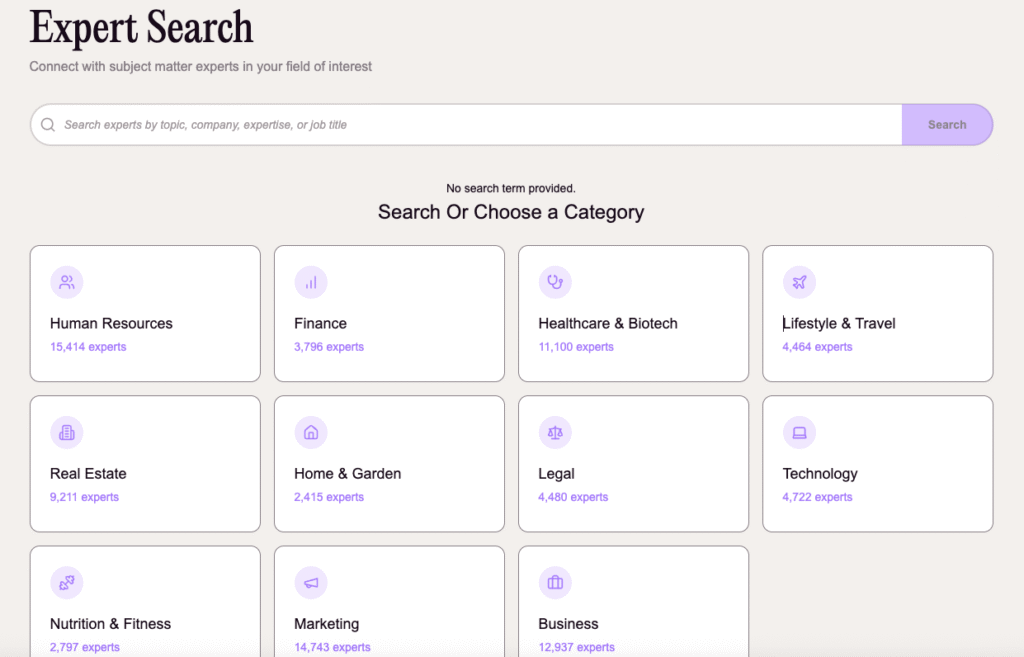Image resolution: width=1024 pixels, height=657 pixels.
Task: Open the Real Estate category title
Action: click(x=88, y=473)
